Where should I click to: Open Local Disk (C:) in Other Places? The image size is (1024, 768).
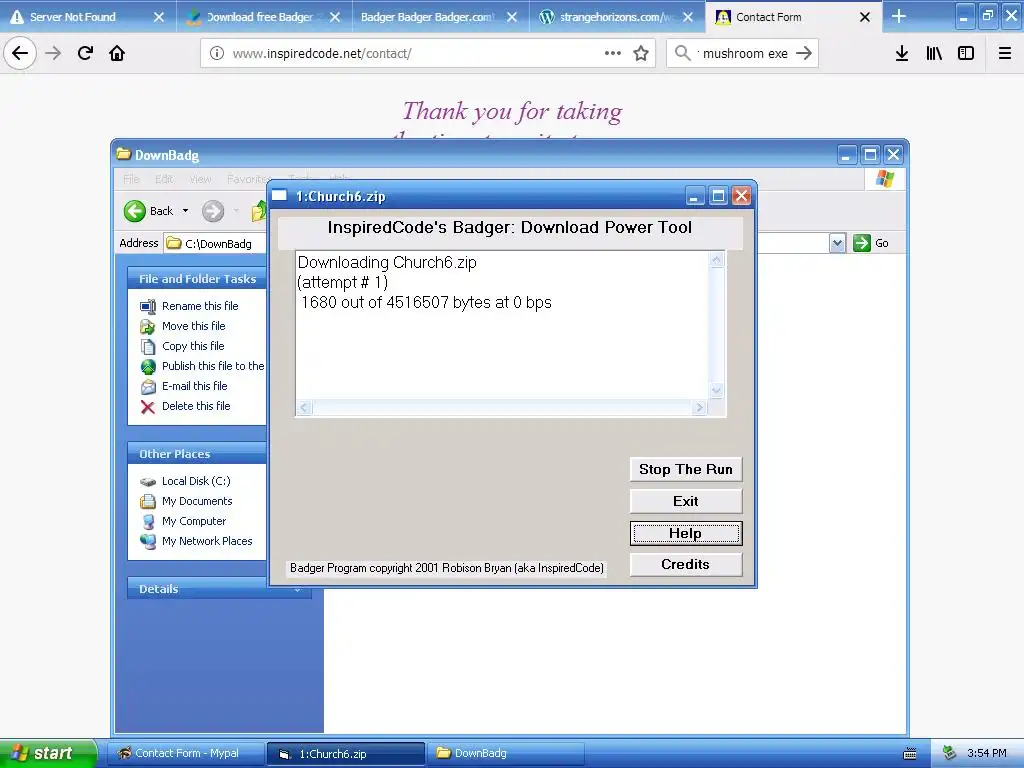(x=196, y=481)
